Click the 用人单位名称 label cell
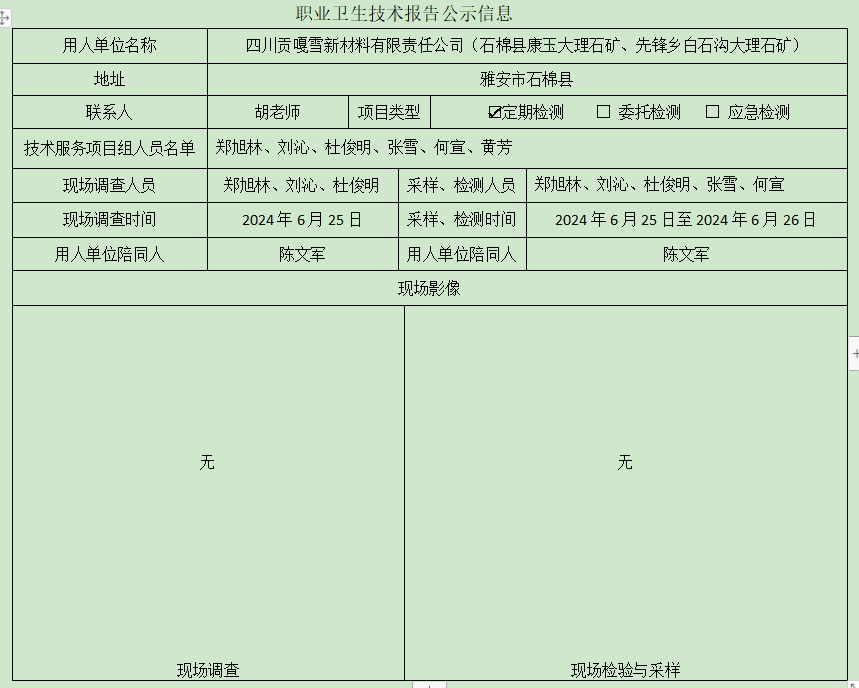859x688 pixels. pos(110,45)
